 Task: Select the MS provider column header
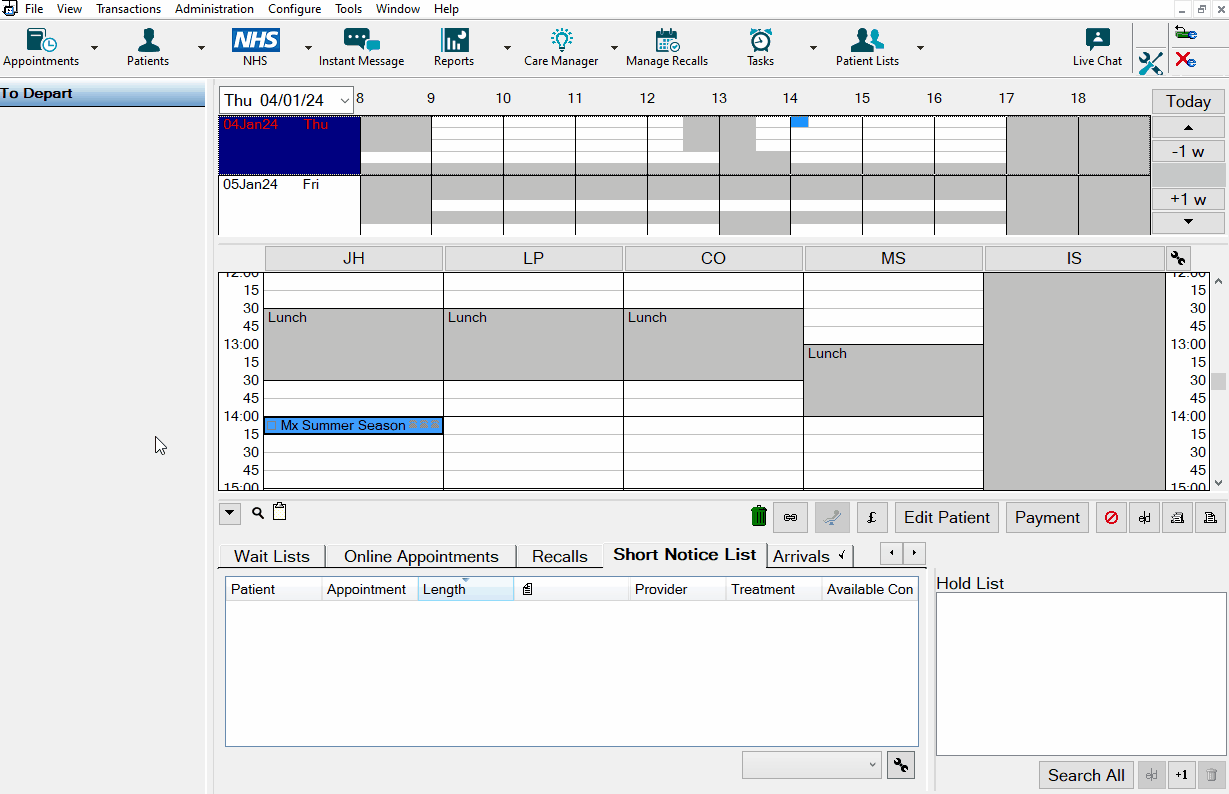(894, 258)
